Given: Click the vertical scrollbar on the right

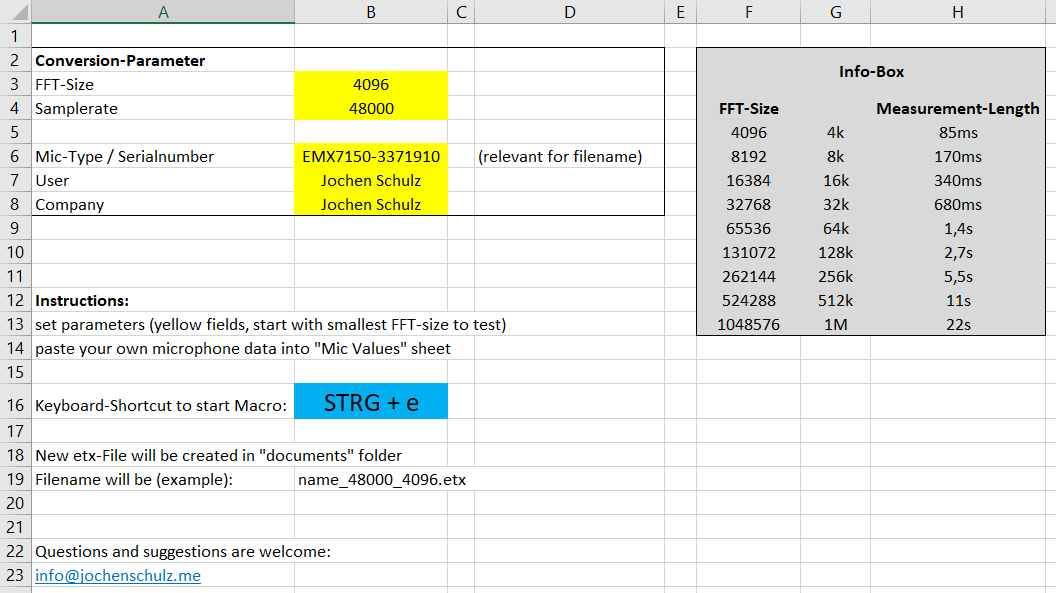Looking at the screenshot, I should click(1049, 300).
